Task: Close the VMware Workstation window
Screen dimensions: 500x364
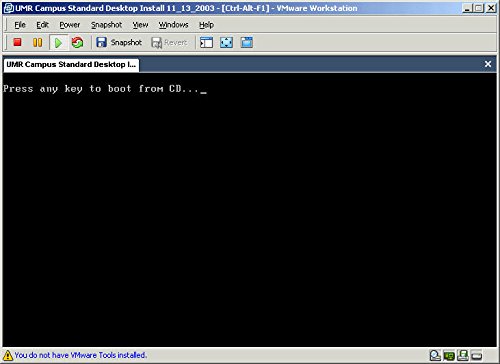Action: tap(491, 8)
